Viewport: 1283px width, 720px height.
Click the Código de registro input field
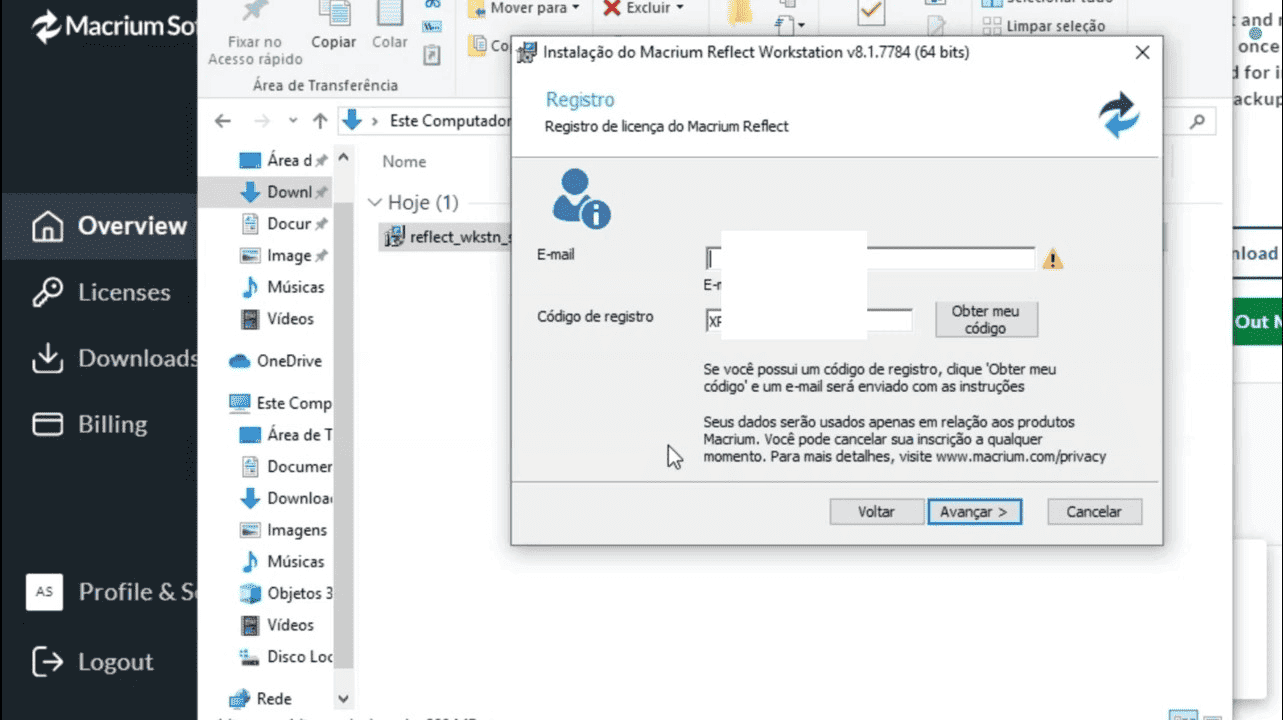point(809,321)
